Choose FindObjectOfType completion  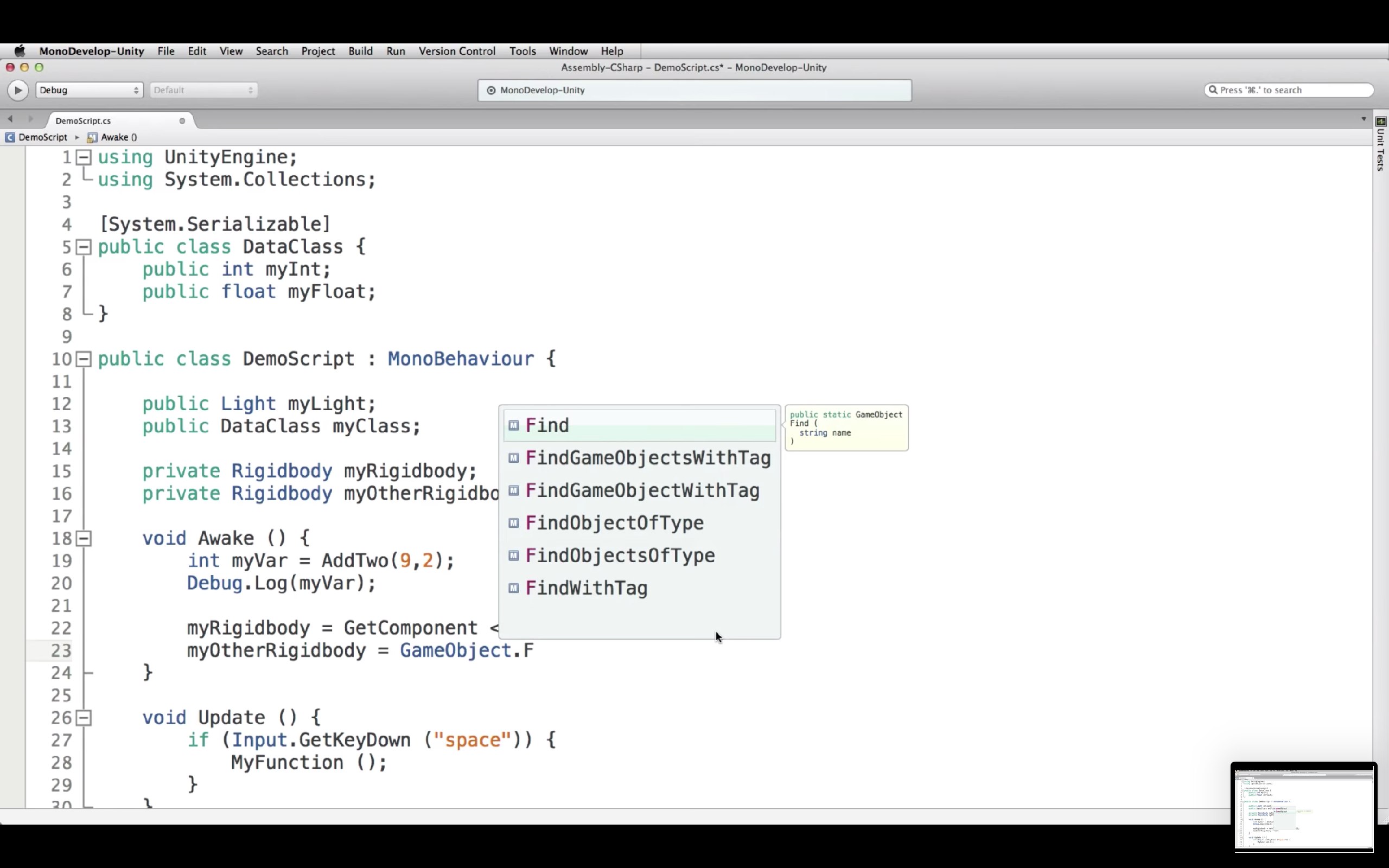click(x=639, y=523)
